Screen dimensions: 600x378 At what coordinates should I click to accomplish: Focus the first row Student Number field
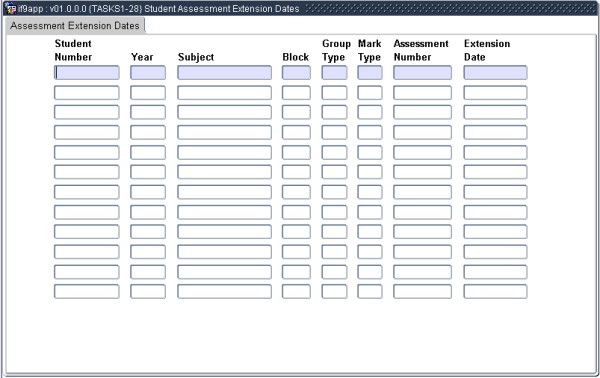click(86, 72)
